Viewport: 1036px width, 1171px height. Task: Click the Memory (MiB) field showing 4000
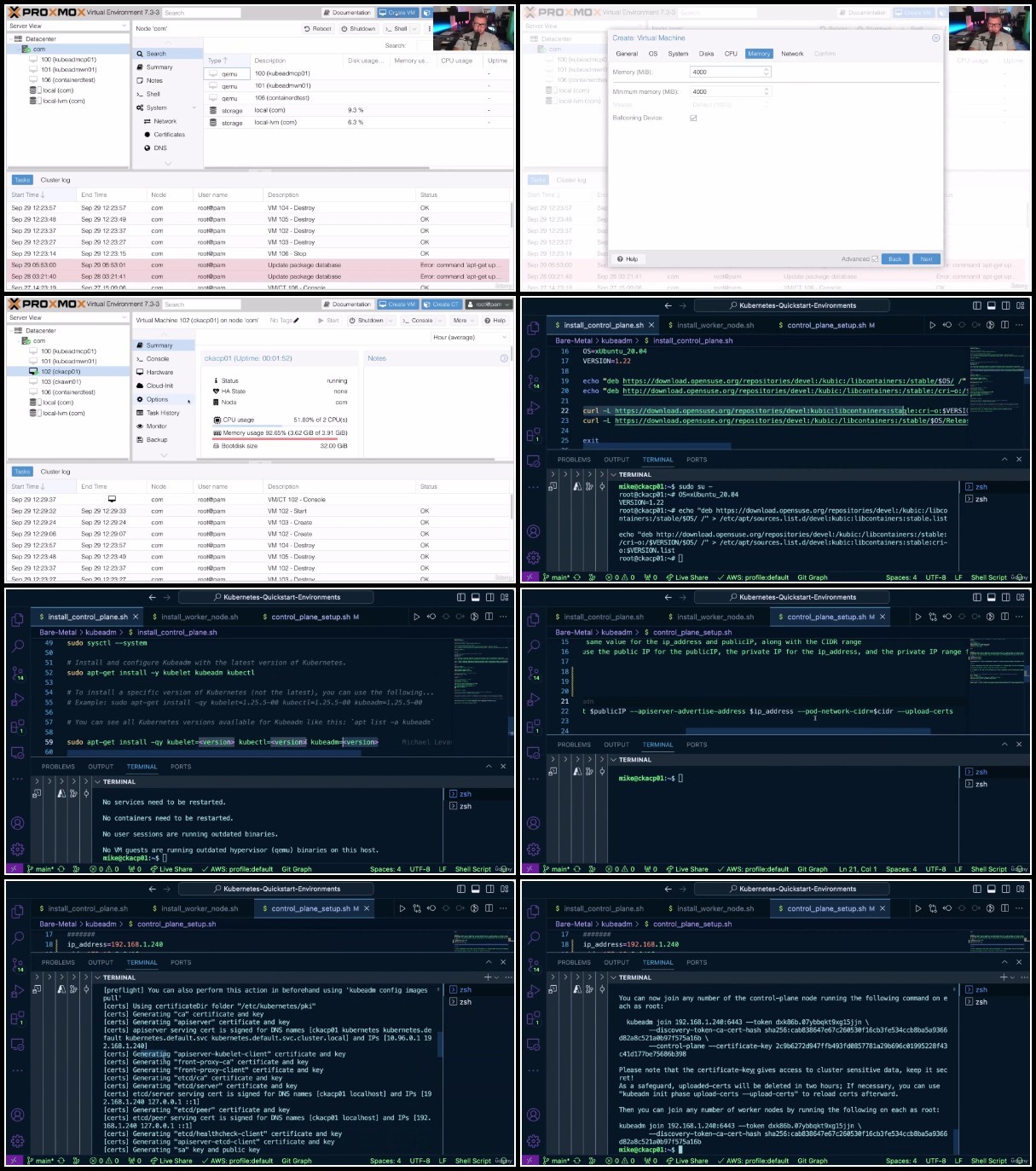click(730, 72)
